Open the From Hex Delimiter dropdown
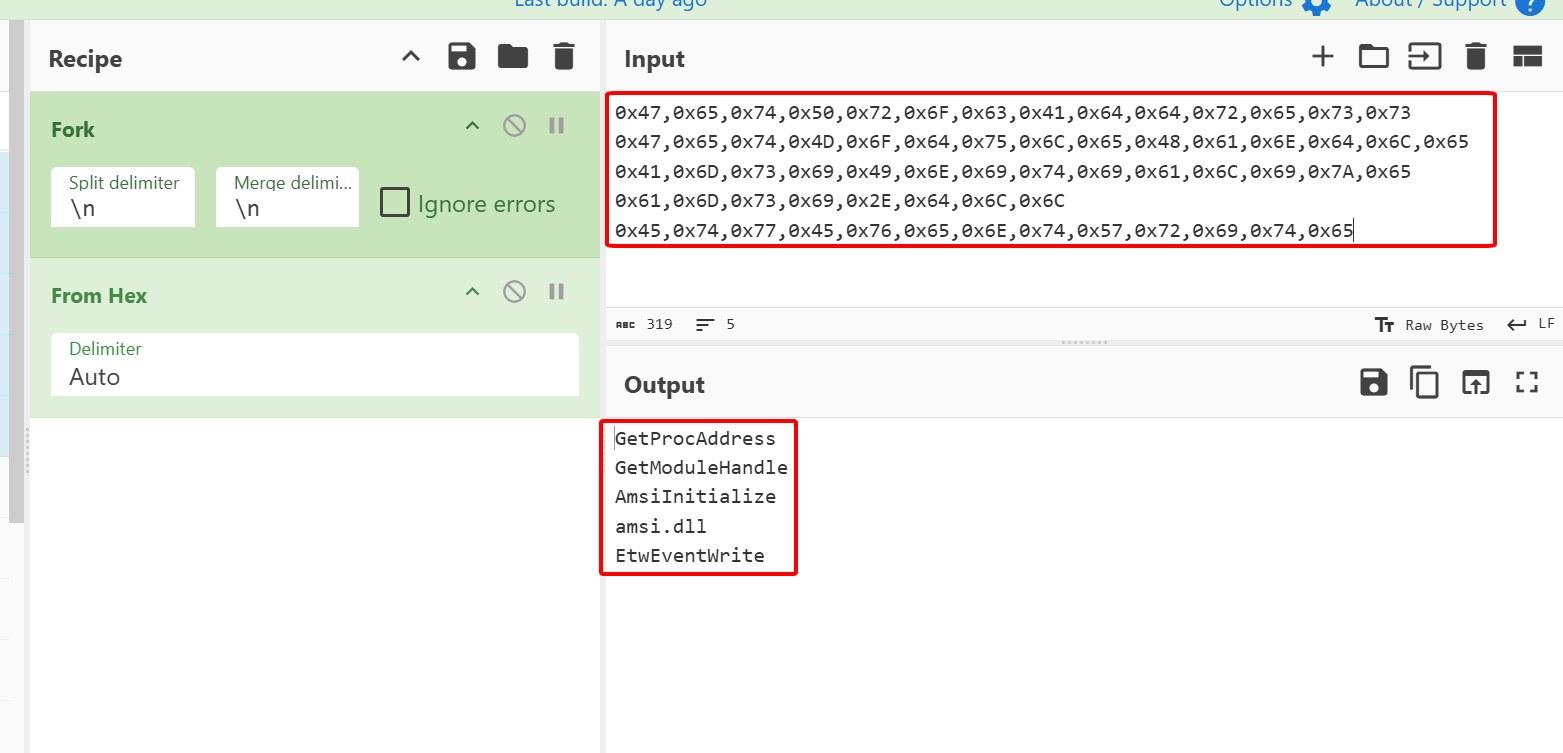The width and height of the screenshot is (1563, 753). (x=315, y=364)
